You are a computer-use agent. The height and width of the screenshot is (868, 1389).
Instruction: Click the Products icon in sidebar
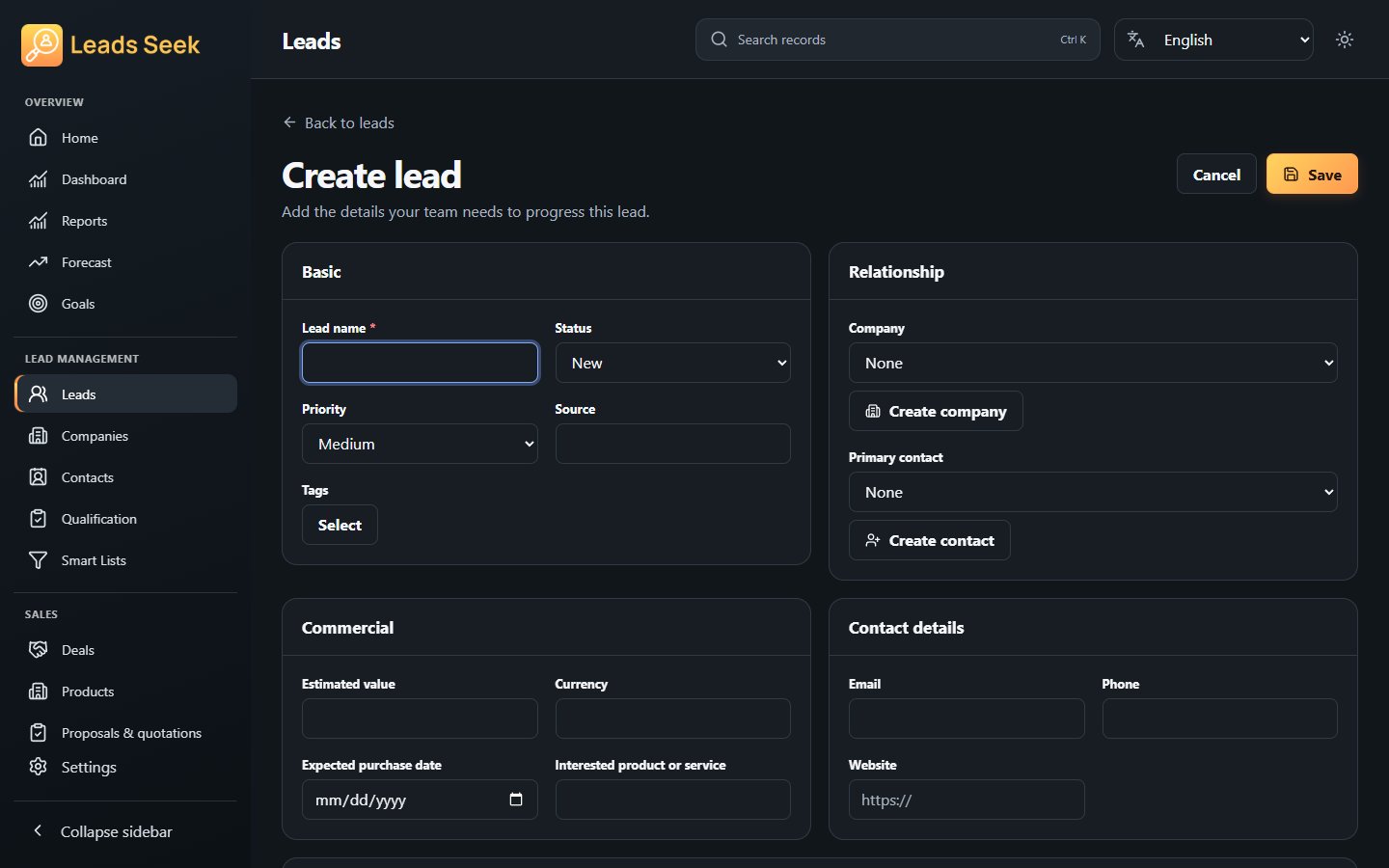[x=38, y=692]
